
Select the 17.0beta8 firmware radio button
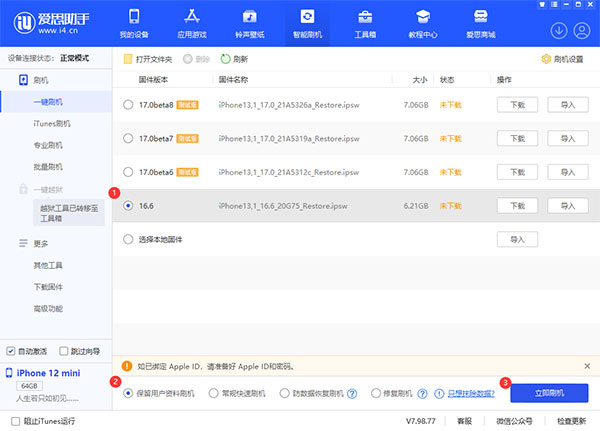coord(127,104)
